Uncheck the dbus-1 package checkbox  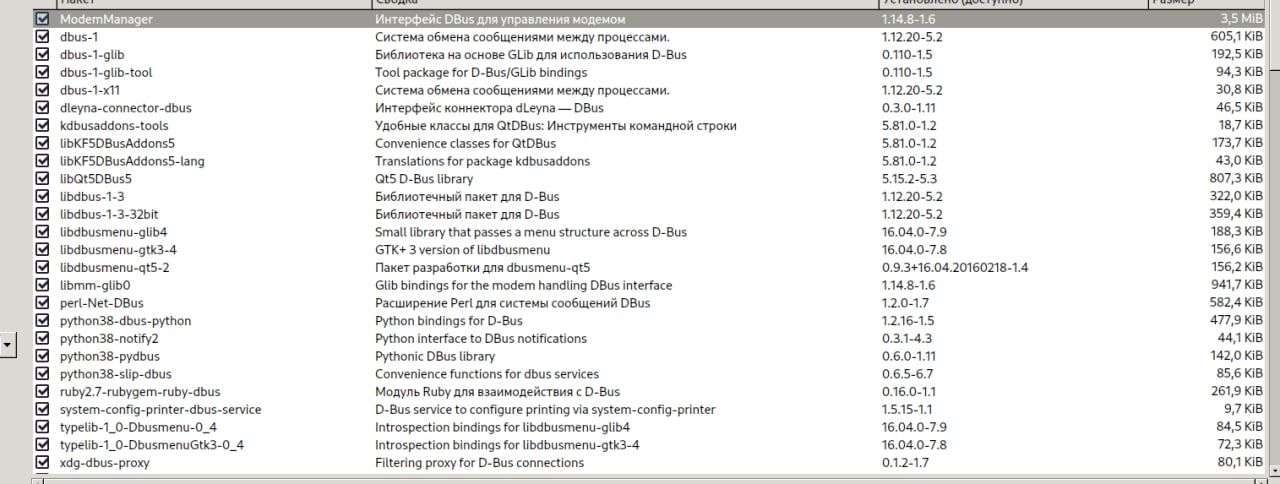click(42, 37)
